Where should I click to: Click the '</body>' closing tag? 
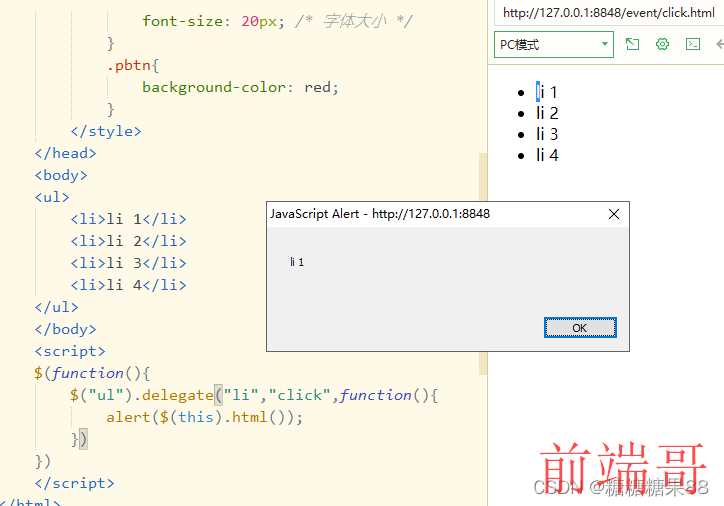tap(66, 329)
